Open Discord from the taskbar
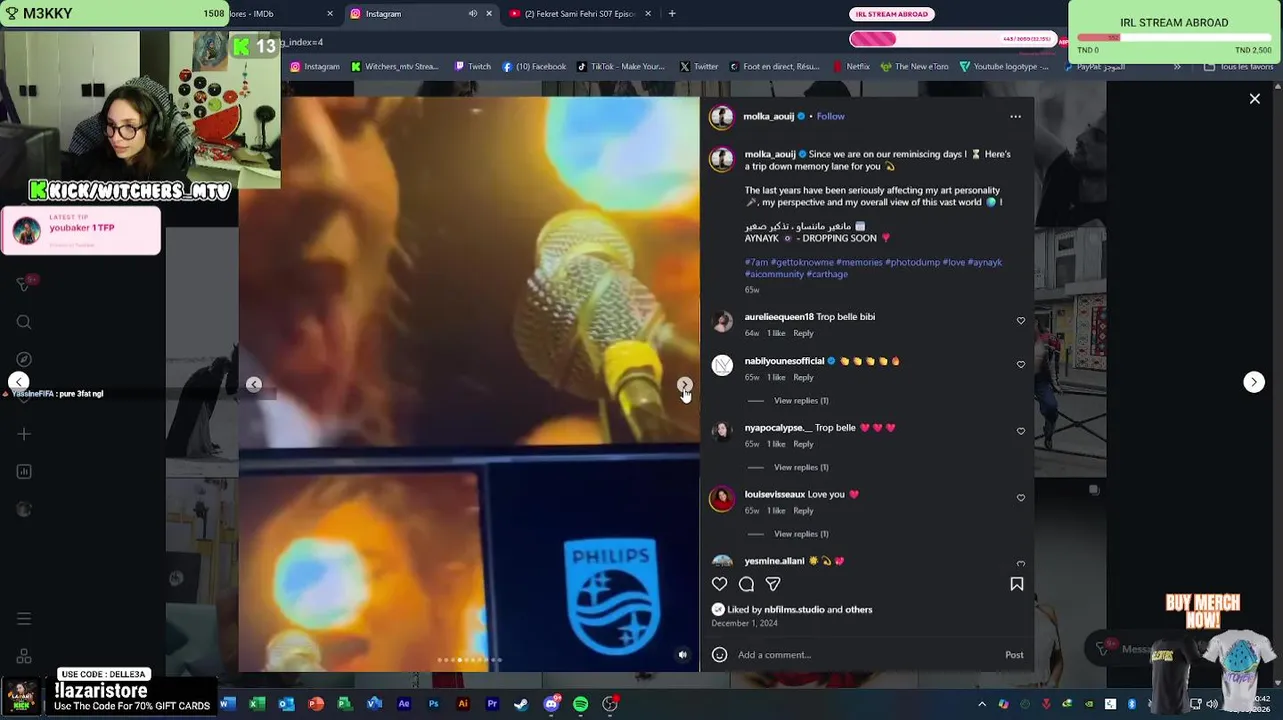 click(551, 704)
